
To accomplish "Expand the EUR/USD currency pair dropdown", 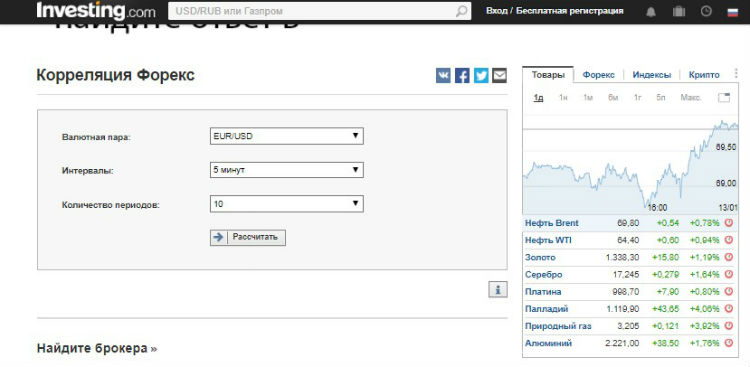I will coord(287,136).
